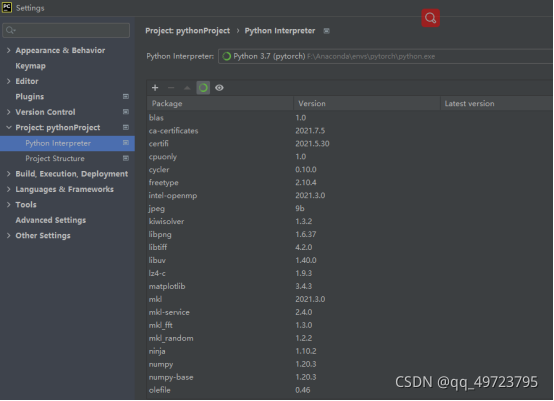Select the libpng package row
This screenshot has width=554, height=401.
pos(350,234)
